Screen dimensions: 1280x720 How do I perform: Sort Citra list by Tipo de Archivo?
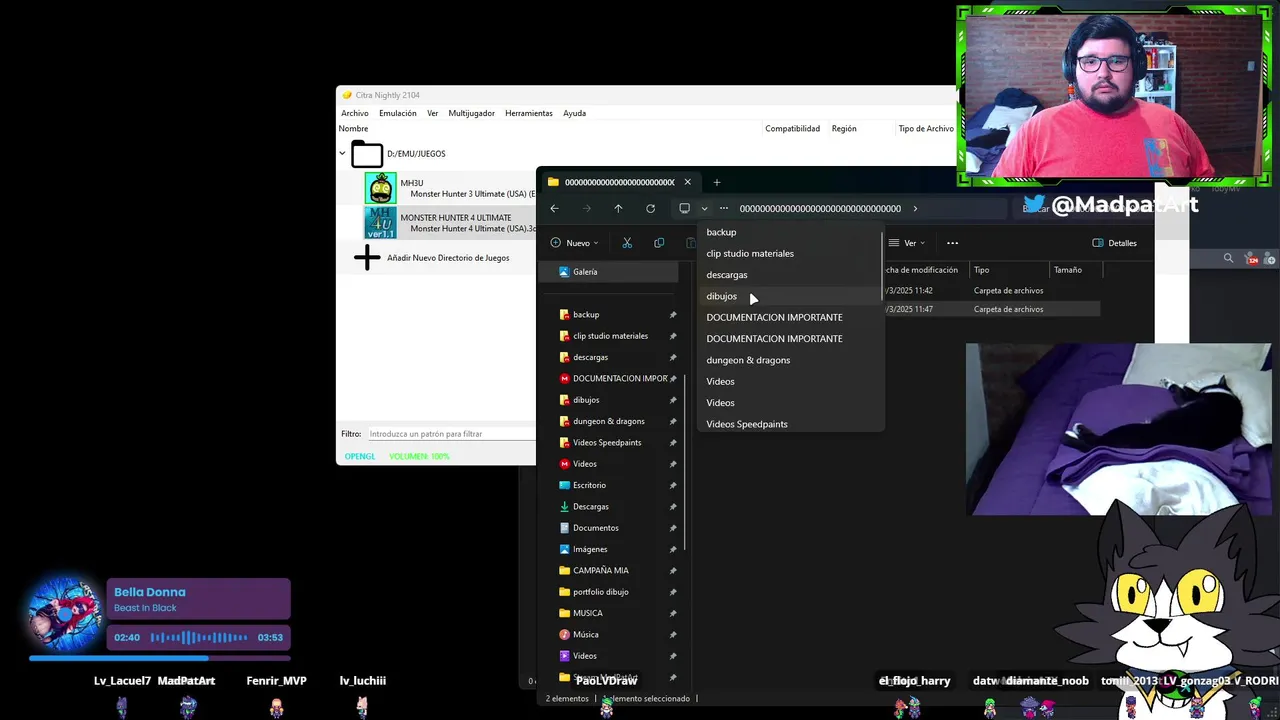point(926,128)
